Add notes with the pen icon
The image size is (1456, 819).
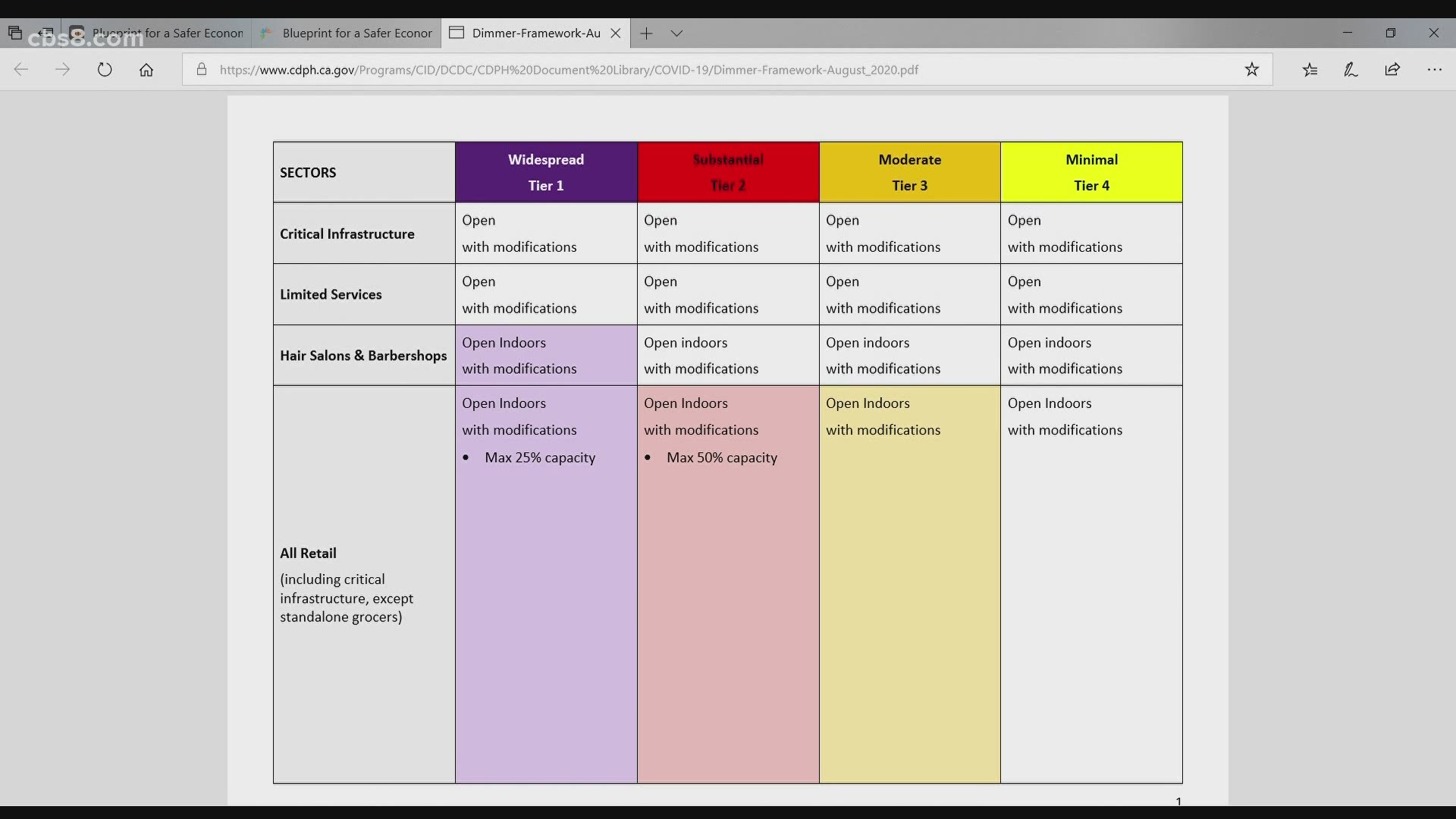point(1351,70)
